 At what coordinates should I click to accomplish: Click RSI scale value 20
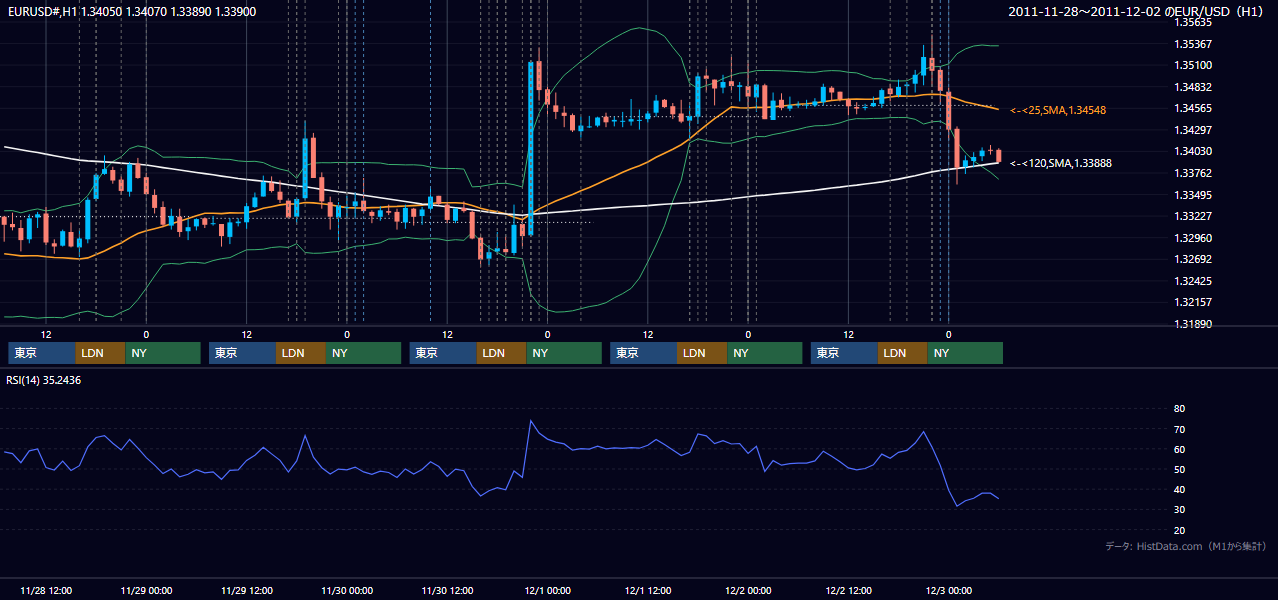click(1179, 530)
